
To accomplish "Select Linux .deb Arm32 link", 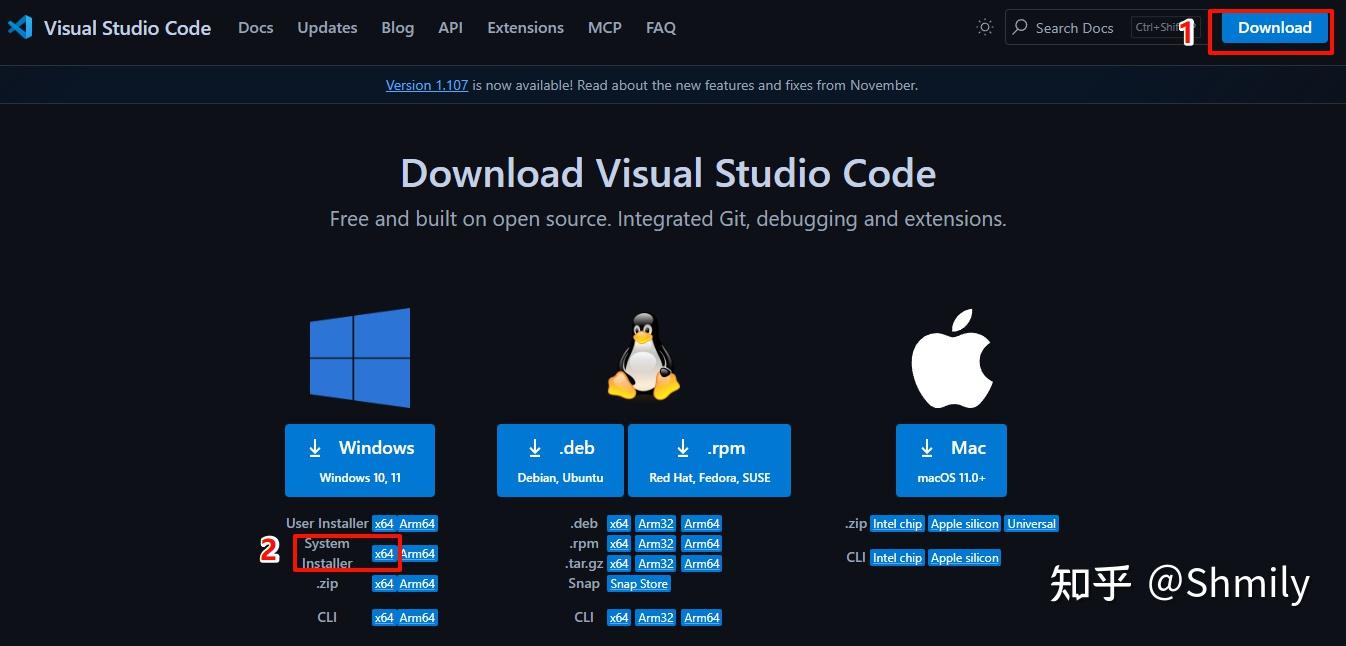I will (x=656, y=524).
